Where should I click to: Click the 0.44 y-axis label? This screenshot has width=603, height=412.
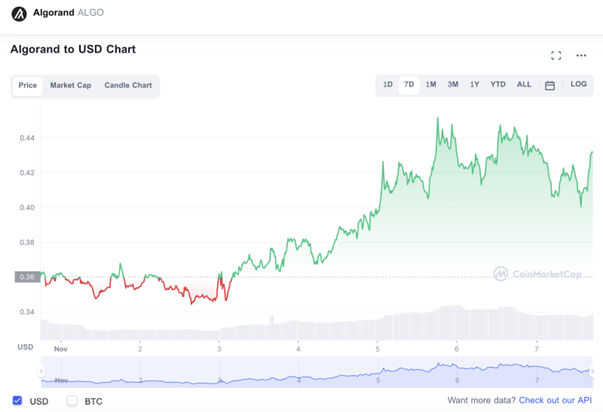pyautogui.click(x=27, y=138)
